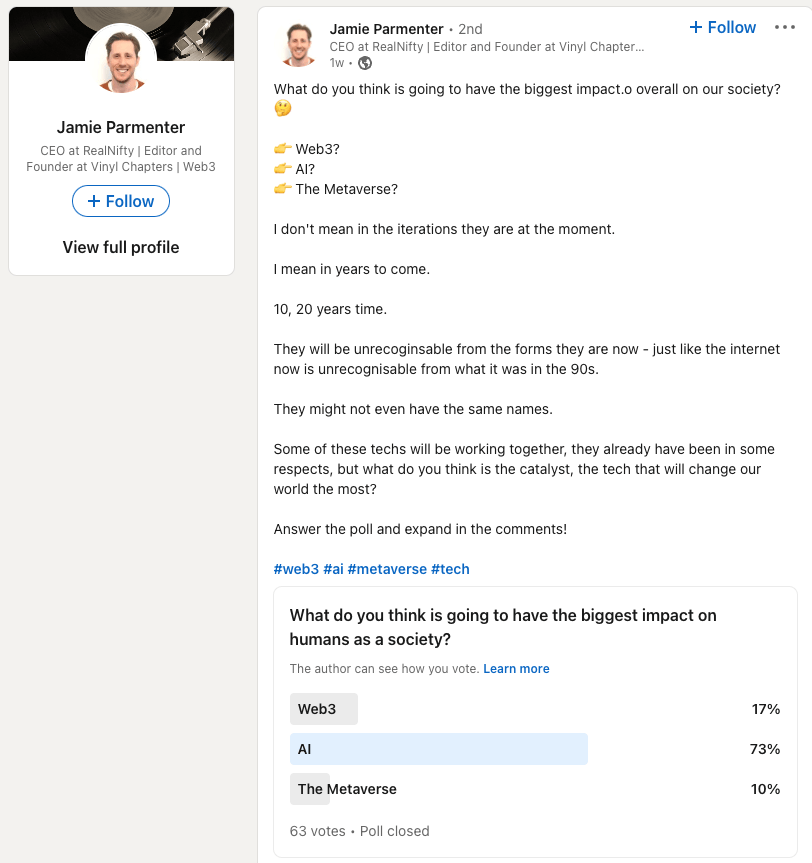
Task: Open the #ai hashtag
Action: [333, 569]
